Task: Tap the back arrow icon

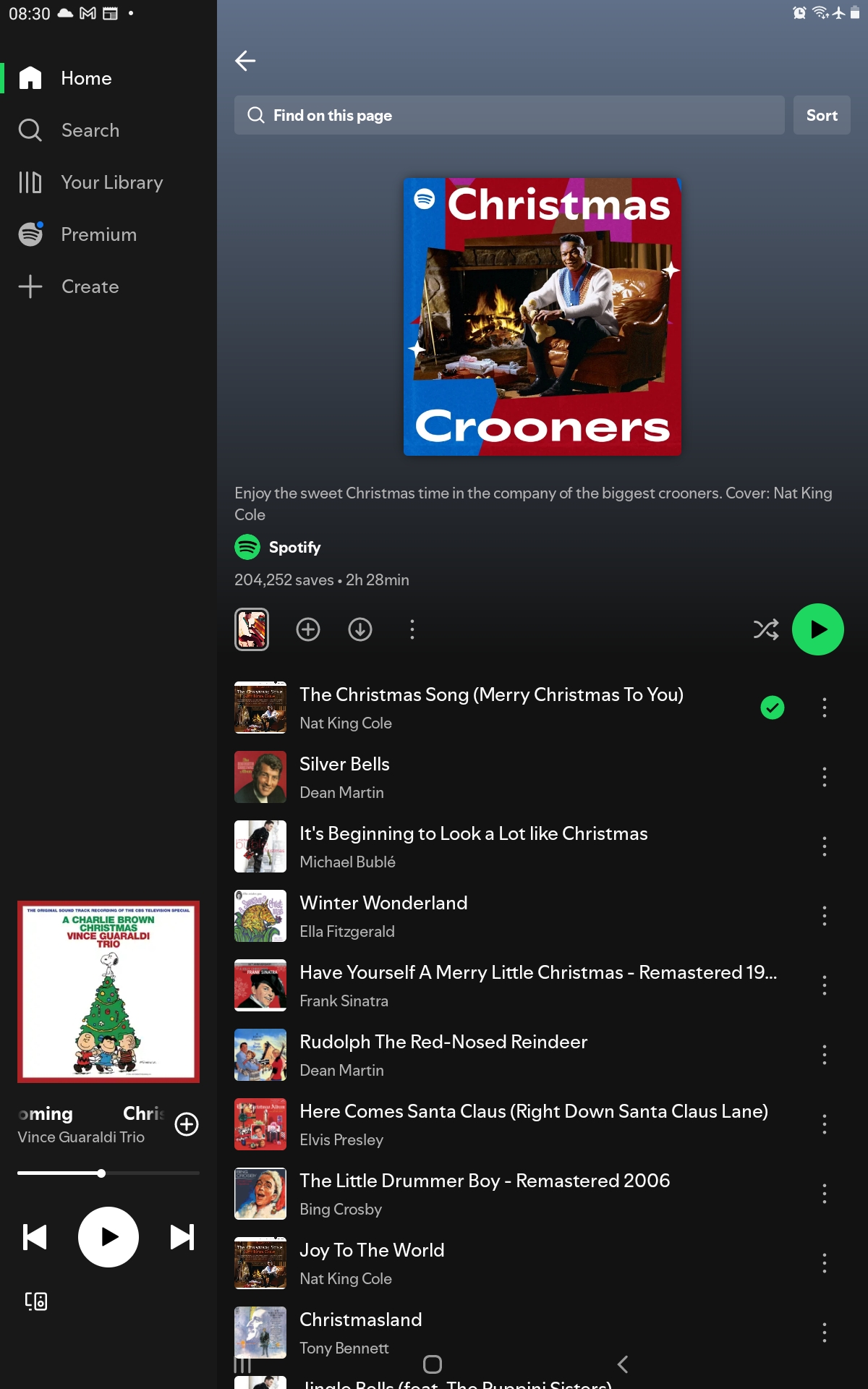Action: [245, 61]
